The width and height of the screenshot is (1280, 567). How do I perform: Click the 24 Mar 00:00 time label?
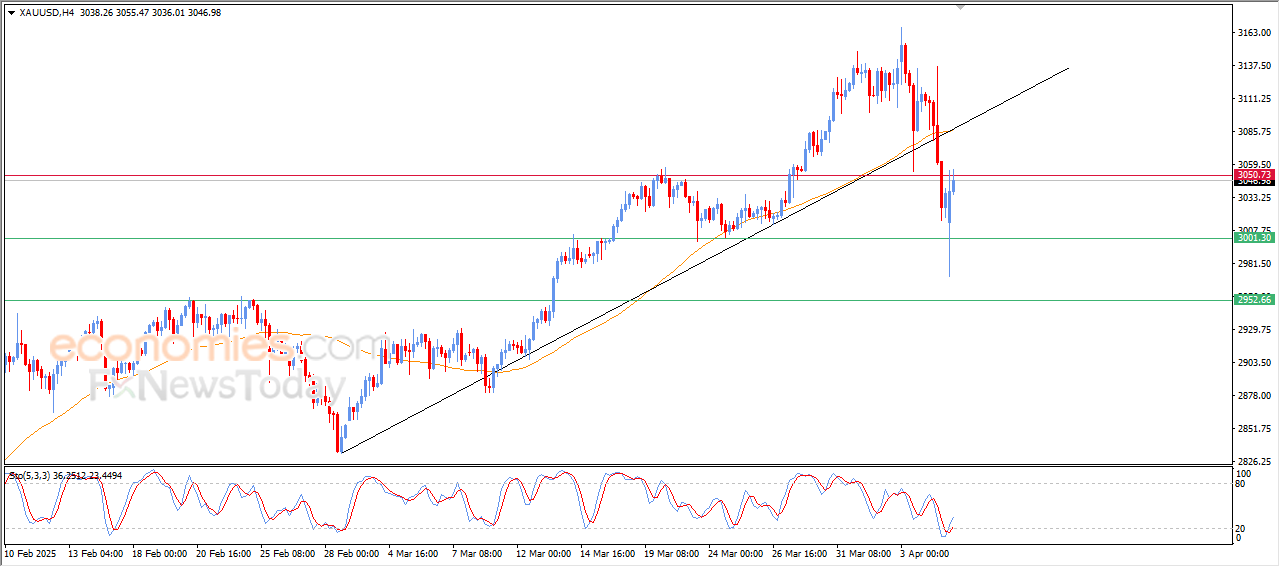point(738,552)
